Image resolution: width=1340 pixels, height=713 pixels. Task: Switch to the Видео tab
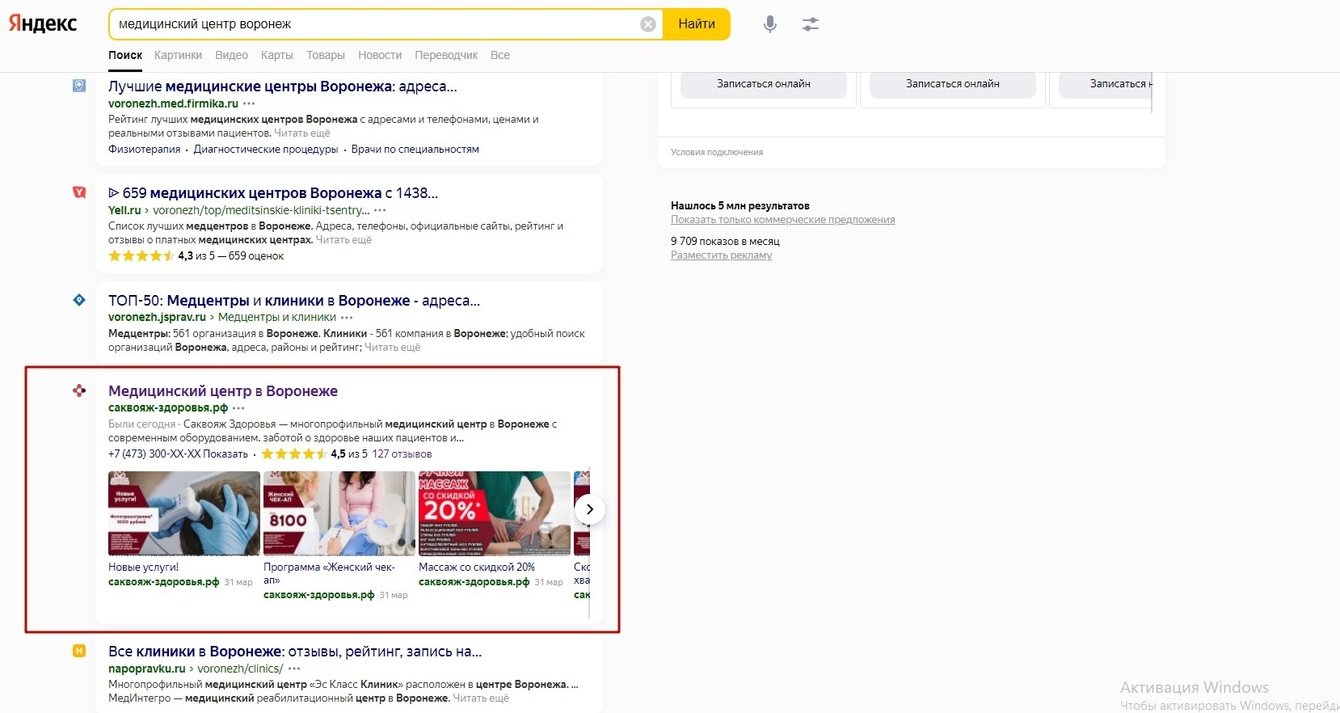tap(232, 55)
